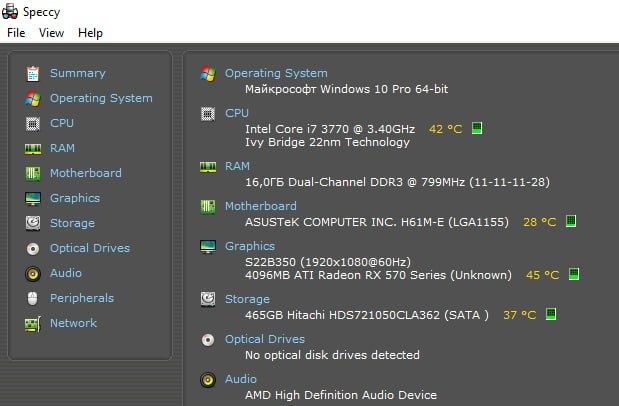Click the Hitachi drive temperature status indicator icon
Viewport: 619px width, 406px height.
tap(551, 314)
